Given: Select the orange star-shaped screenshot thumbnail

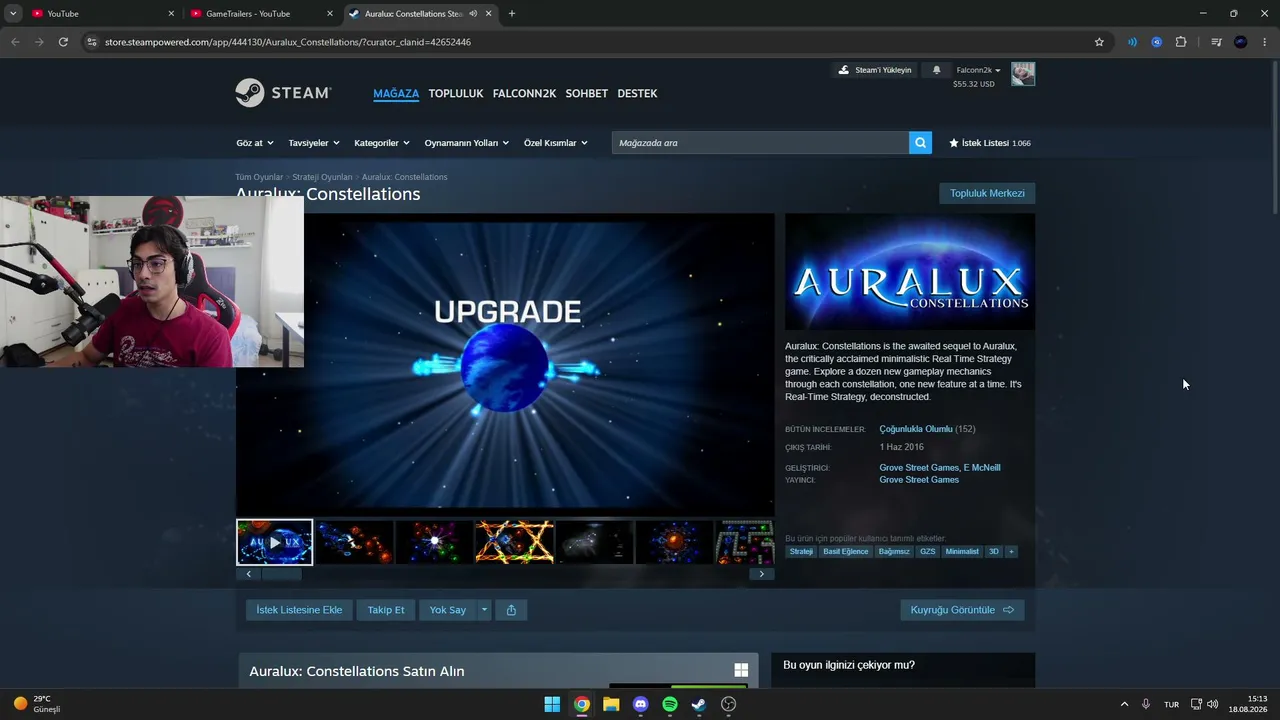Looking at the screenshot, I should pyautogui.click(x=514, y=542).
